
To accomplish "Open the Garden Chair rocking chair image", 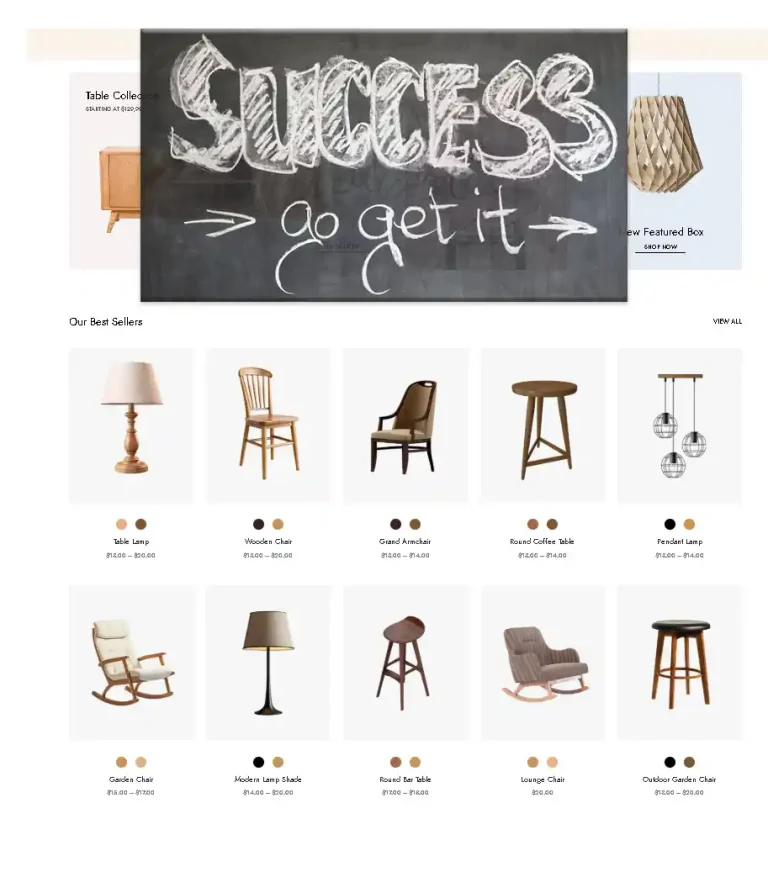I will (x=131, y=663).
